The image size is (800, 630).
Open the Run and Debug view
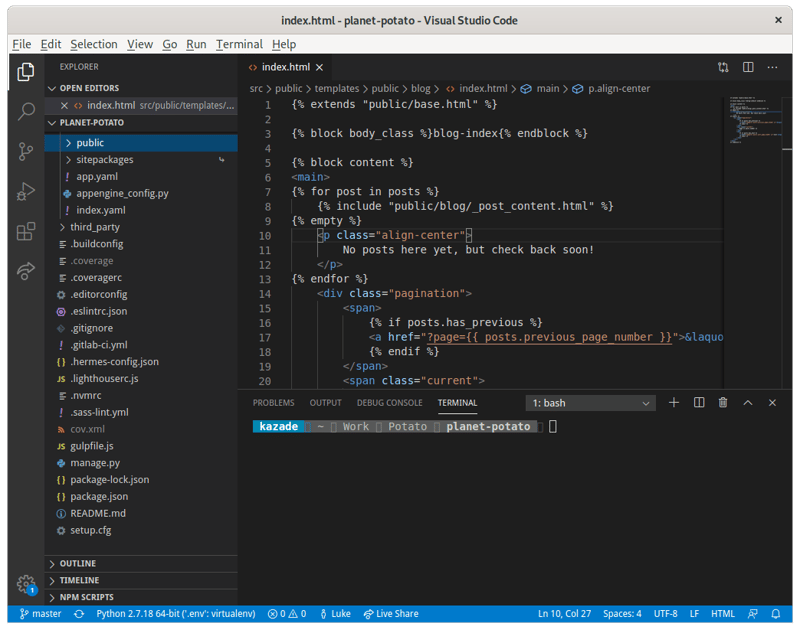point(26,191)
